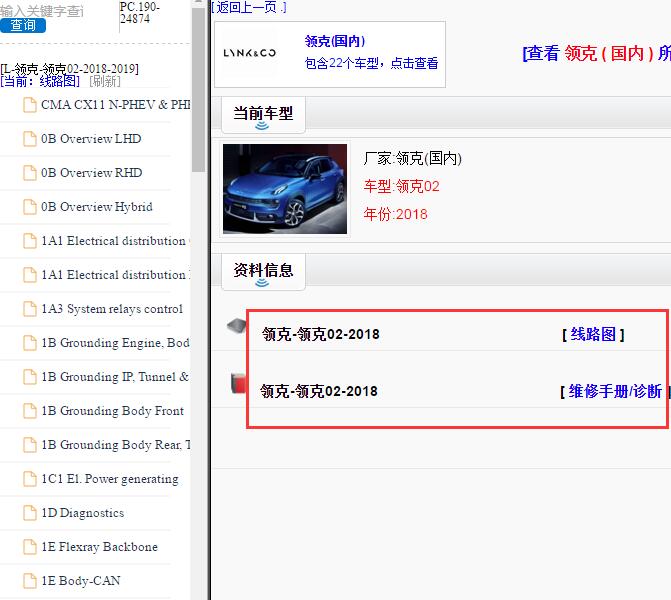Click the Lynk & Co logo
Viewport: 671px width, 600px height.
tap(249, 53)
